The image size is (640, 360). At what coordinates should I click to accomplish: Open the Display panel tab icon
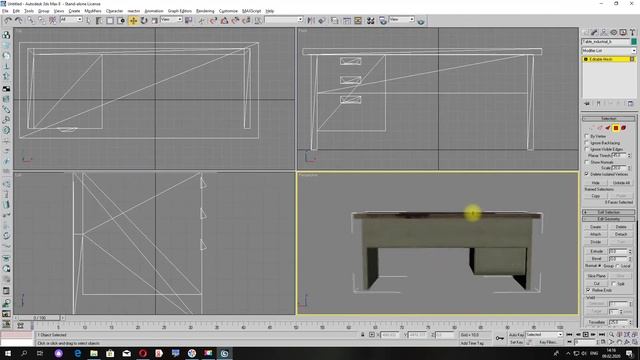[x=623, y=32]
